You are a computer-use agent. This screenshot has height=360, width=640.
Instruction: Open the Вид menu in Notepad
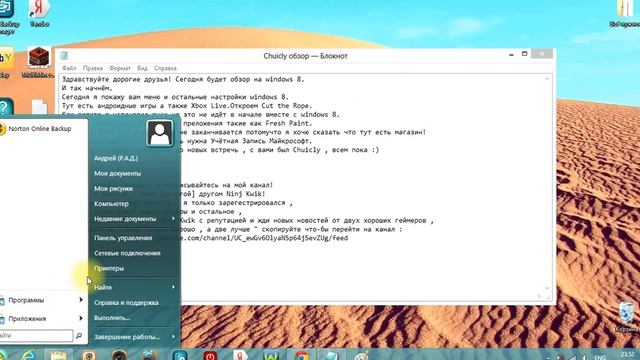142,68
